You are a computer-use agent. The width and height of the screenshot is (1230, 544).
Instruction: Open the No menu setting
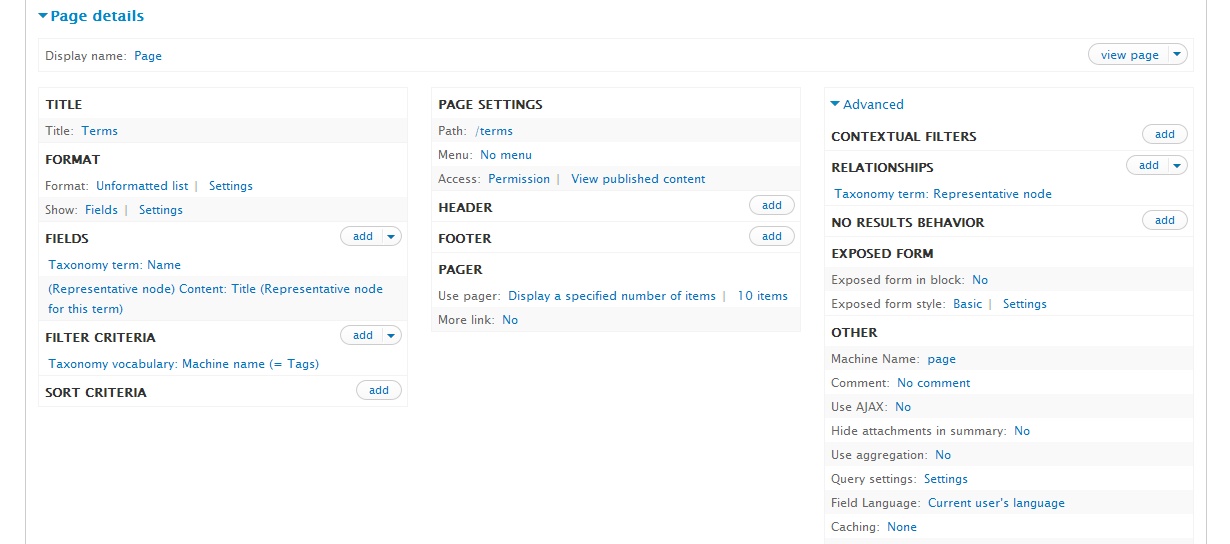point(506,155)
